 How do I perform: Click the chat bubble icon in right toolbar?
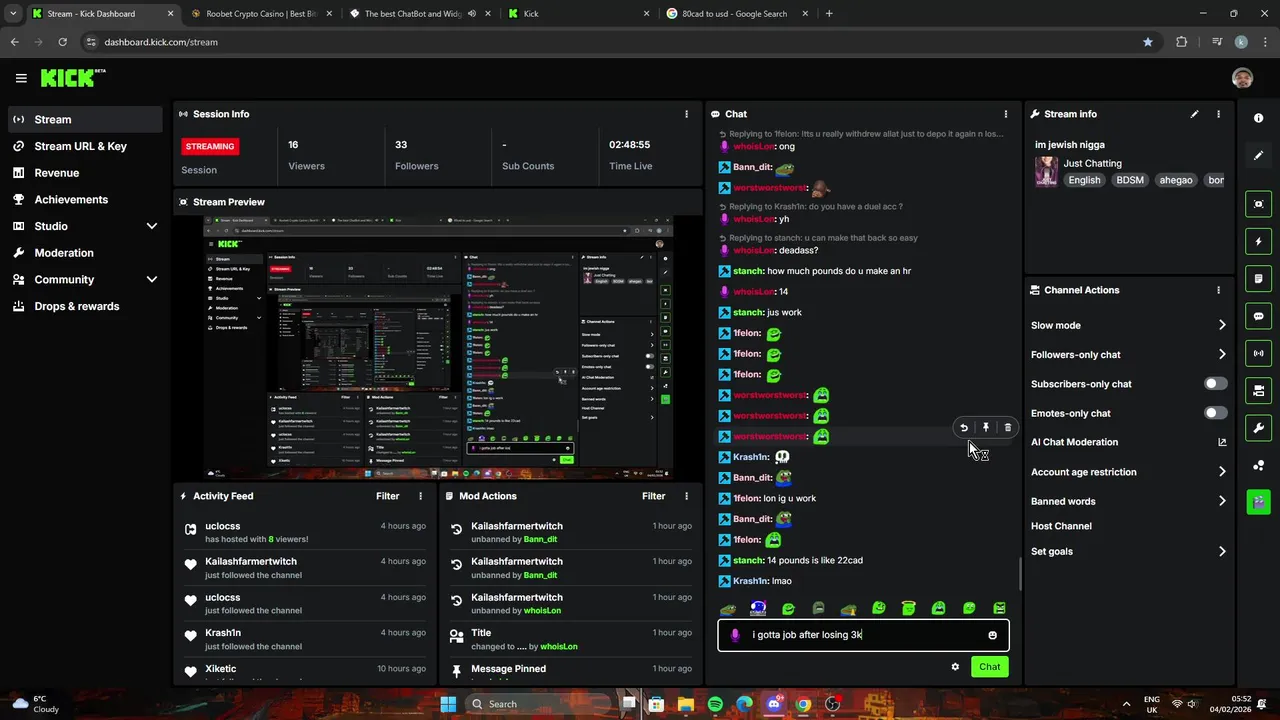(1258, 316)
